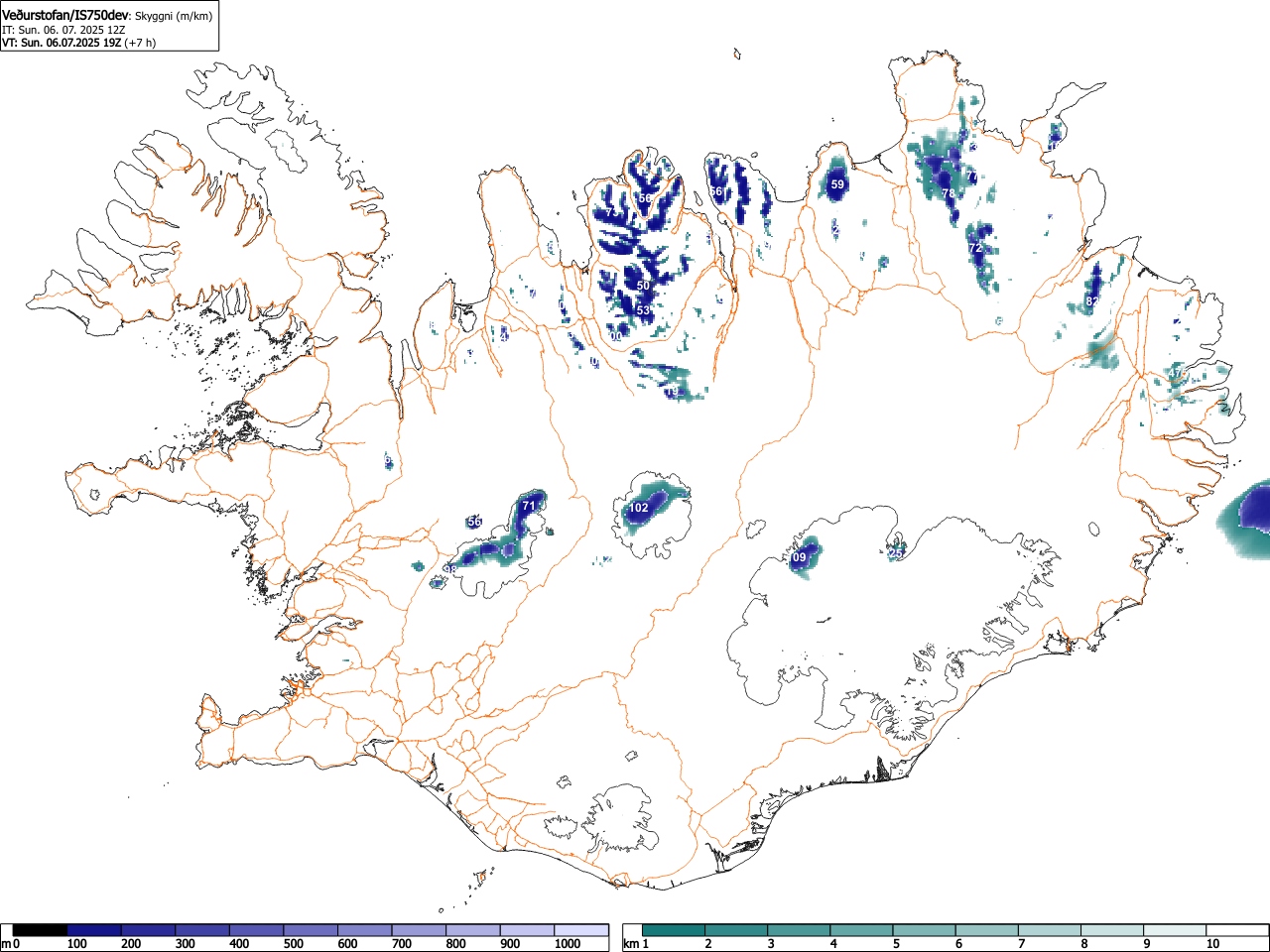
Task: Click the '1000' tick label on metre scale
Action: (x=568, y=944)
